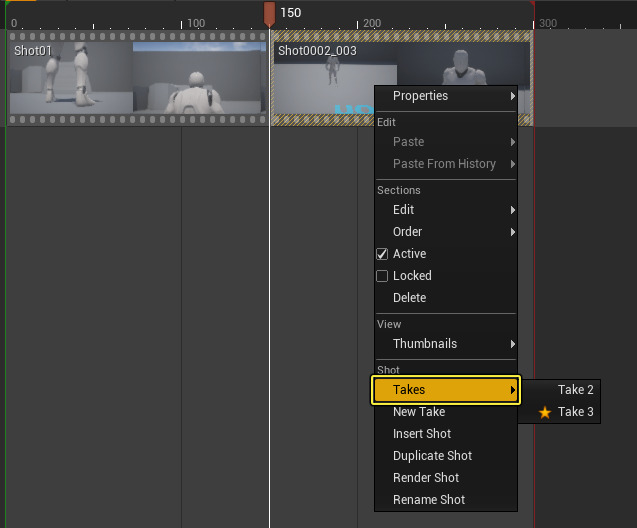Click the timeline ruler at frame 0
637x528 pixels.
(x=14, y=23)
